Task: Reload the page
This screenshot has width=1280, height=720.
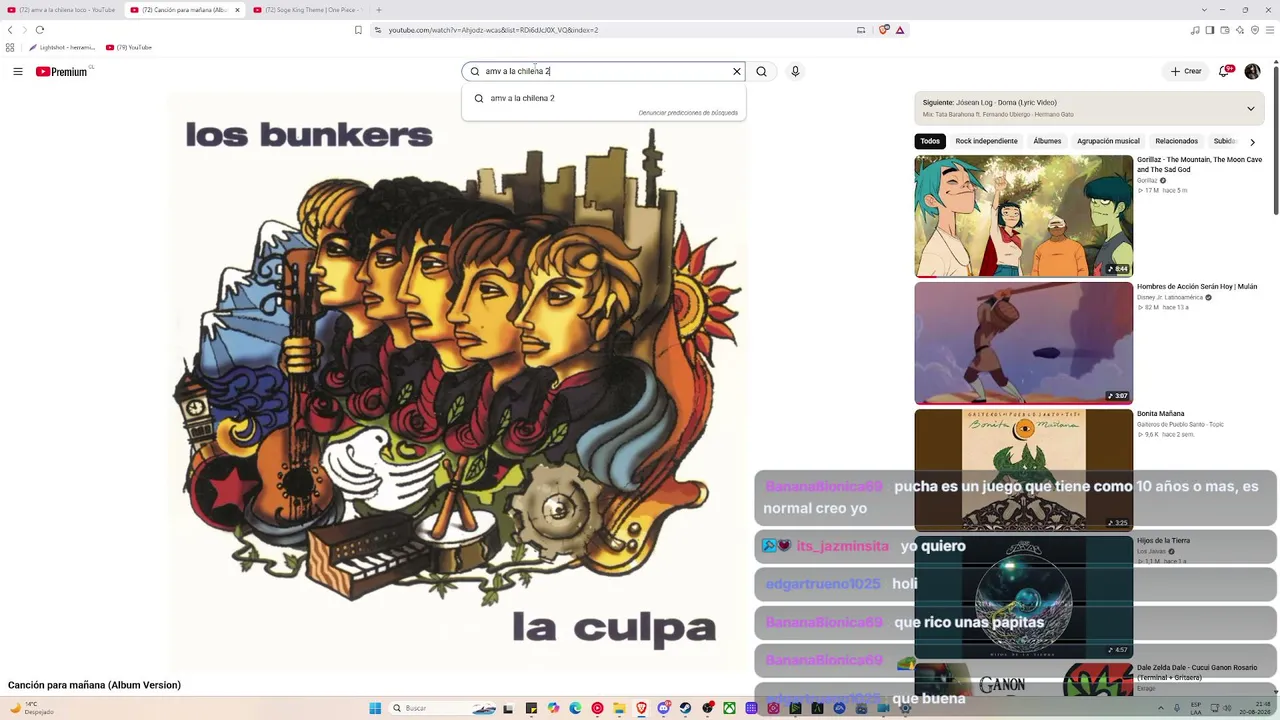Action: point(40,30)
